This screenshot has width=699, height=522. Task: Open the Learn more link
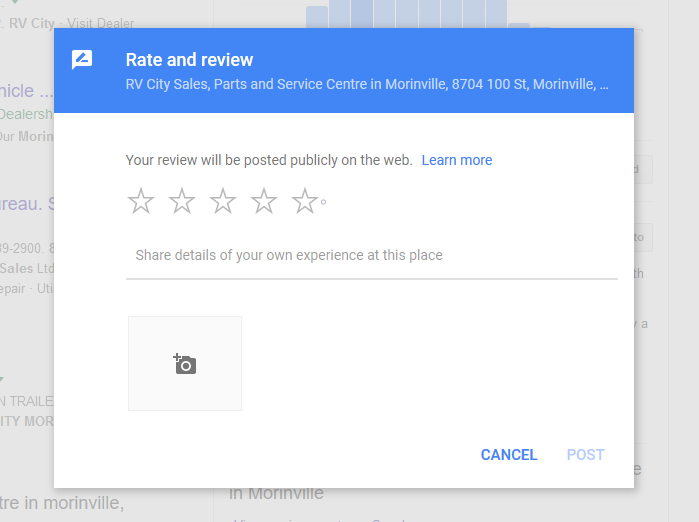457,160
